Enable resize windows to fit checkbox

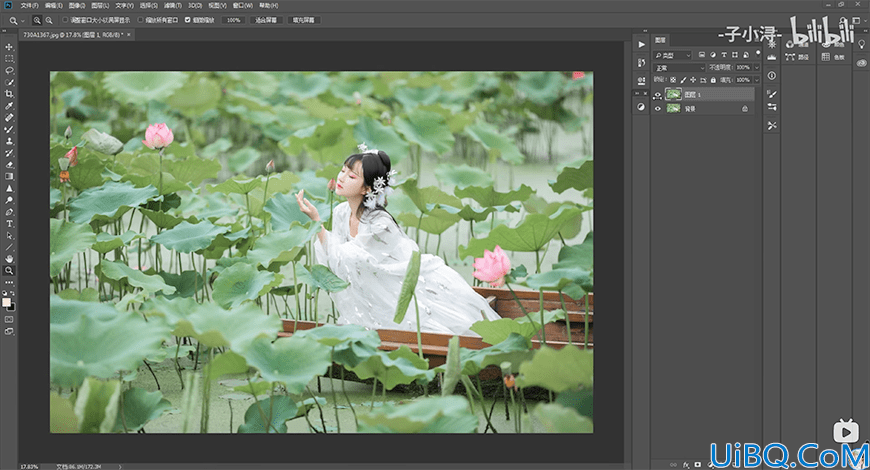point(65,20)
